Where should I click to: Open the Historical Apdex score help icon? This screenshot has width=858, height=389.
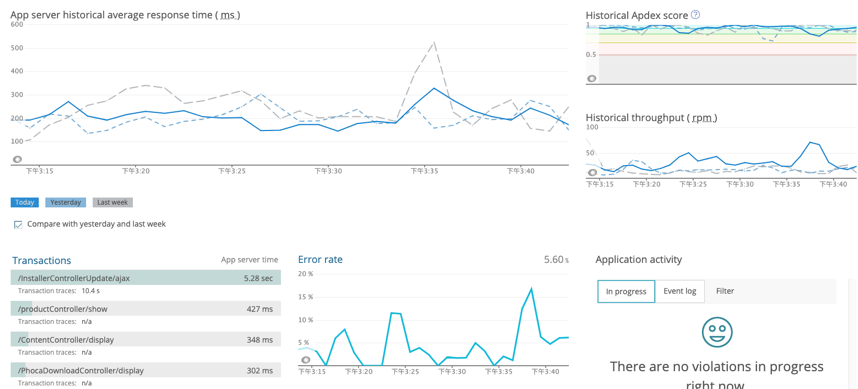click(695, 15)
